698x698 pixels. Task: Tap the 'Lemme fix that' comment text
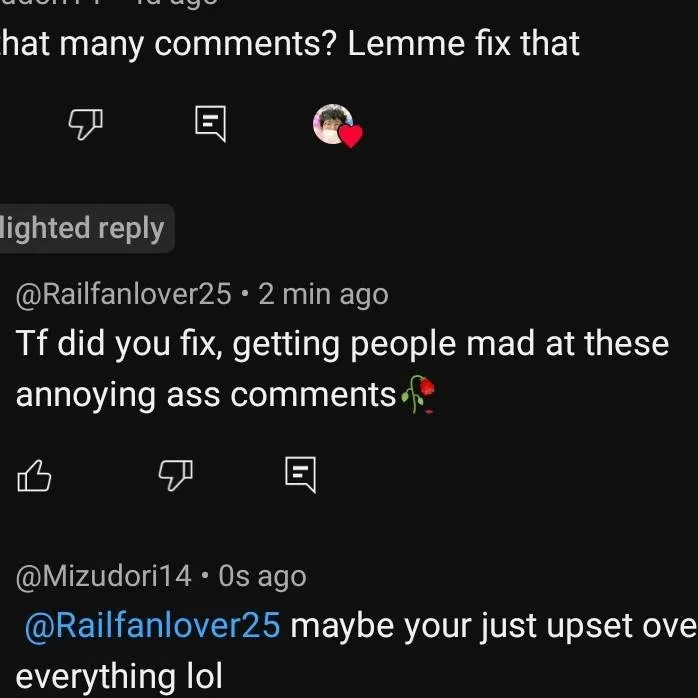click(x=290, y=44)
